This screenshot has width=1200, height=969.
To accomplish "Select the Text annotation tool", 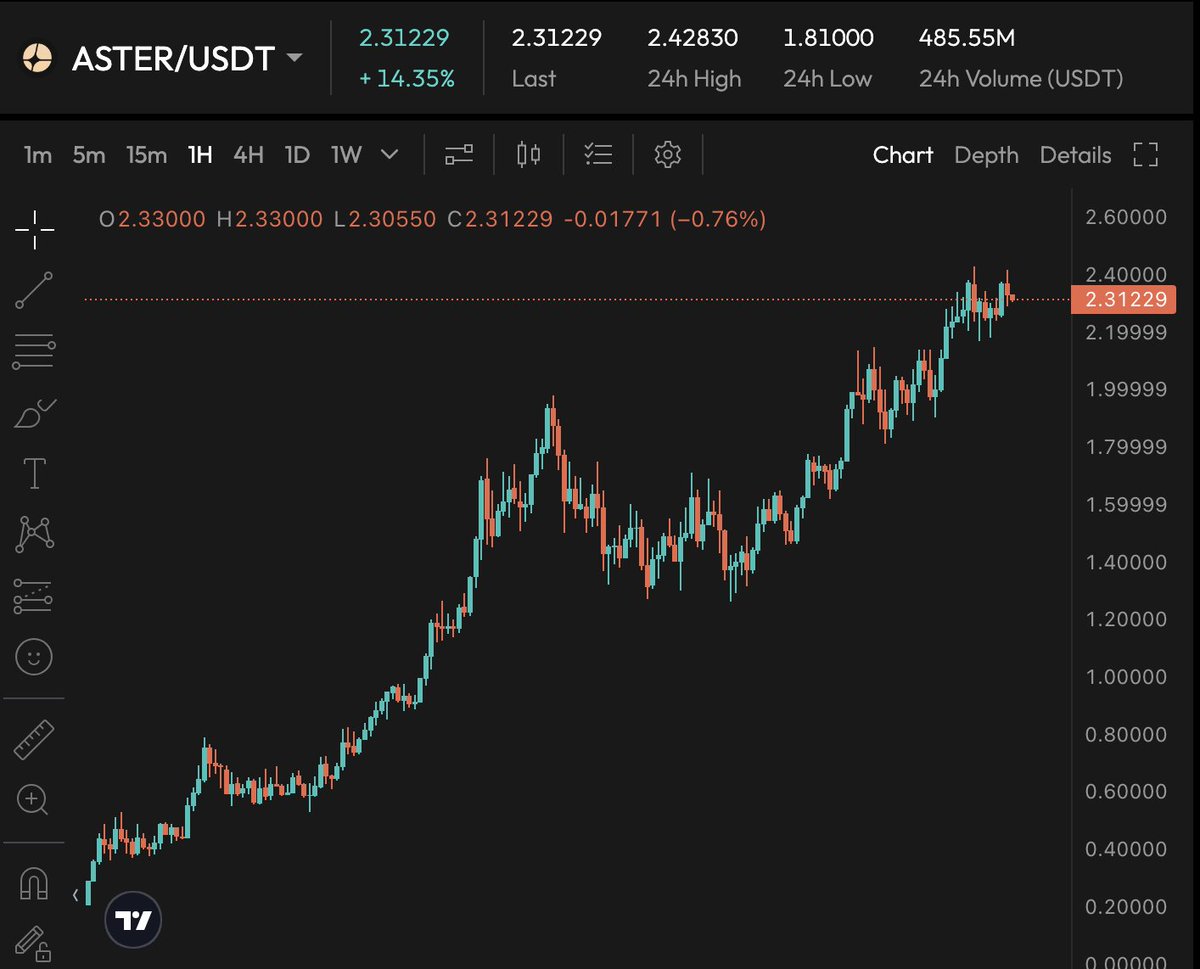I will point(34,472).
